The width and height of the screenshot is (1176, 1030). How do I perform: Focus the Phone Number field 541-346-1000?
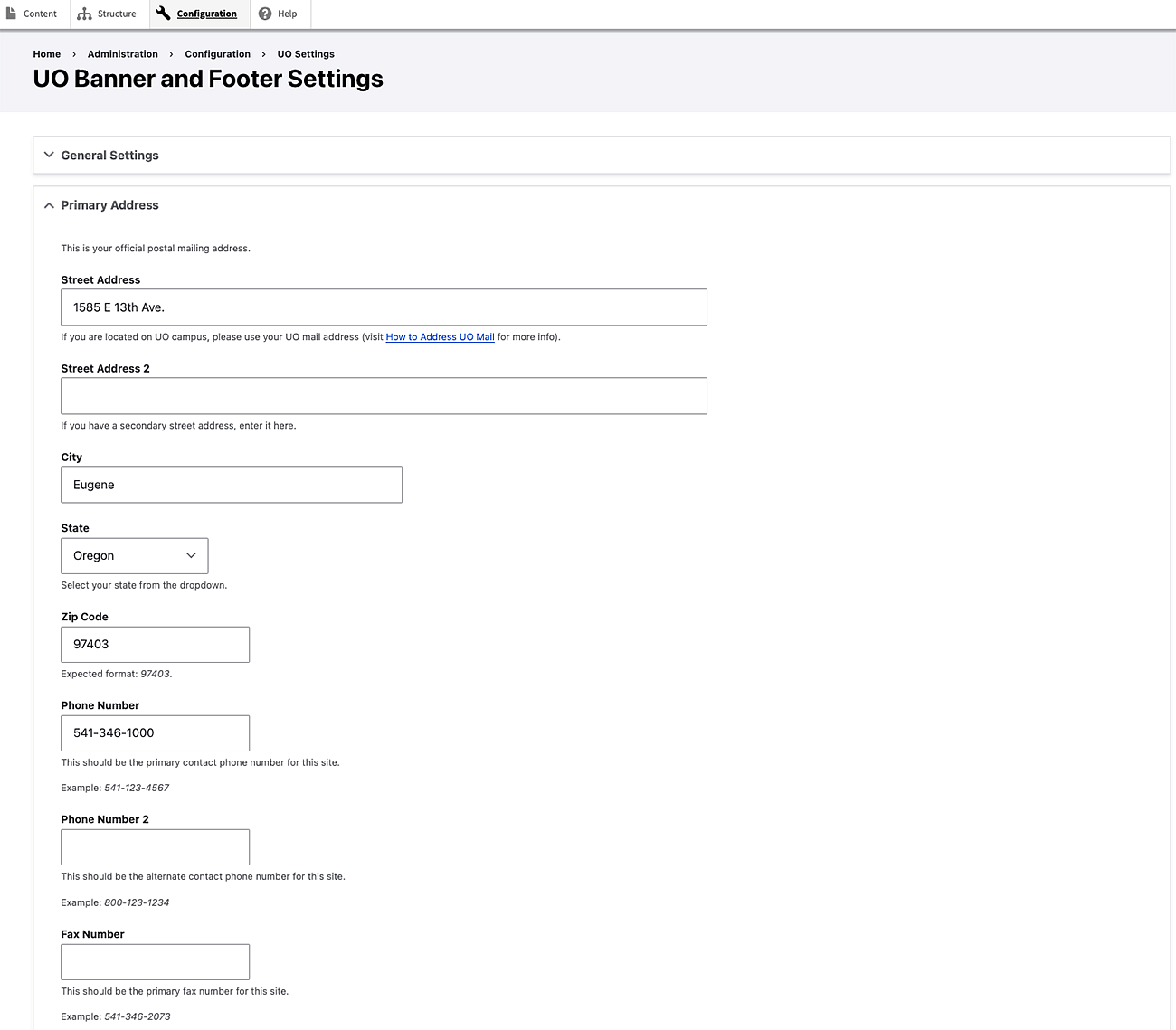point(155,733)
